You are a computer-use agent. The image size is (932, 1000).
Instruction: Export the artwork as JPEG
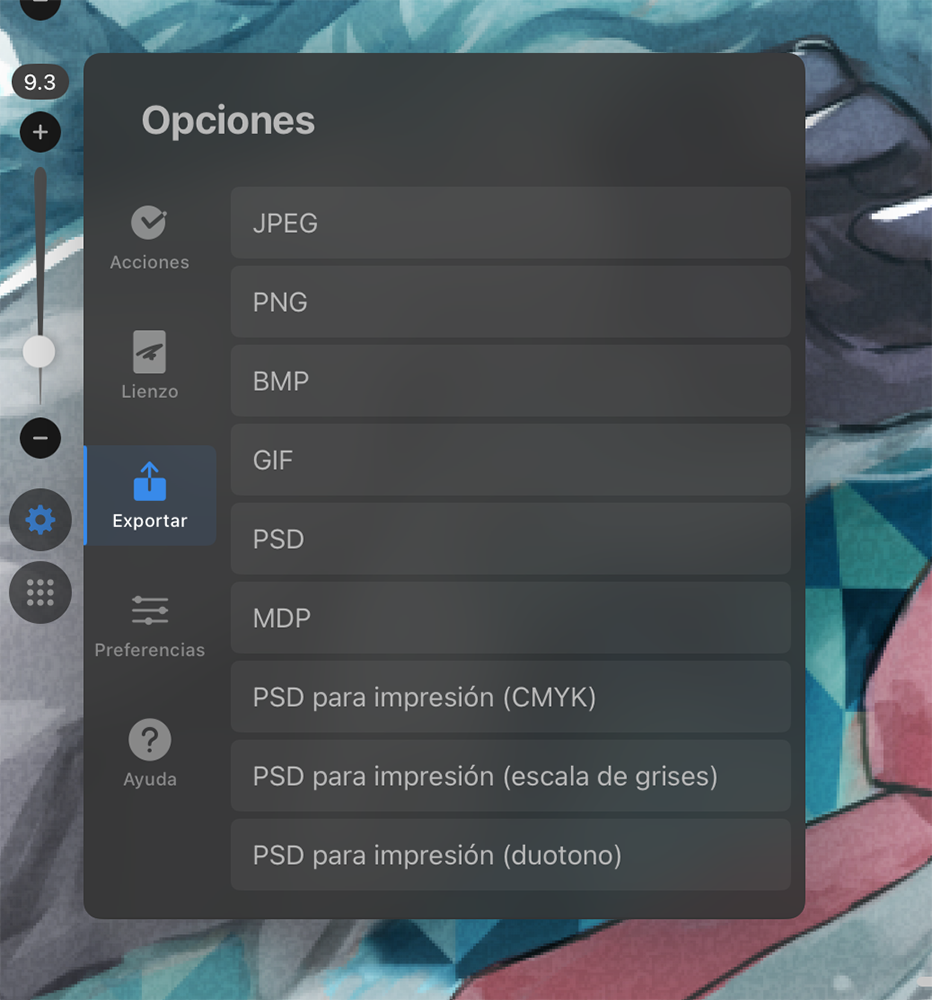click(510, 223)
